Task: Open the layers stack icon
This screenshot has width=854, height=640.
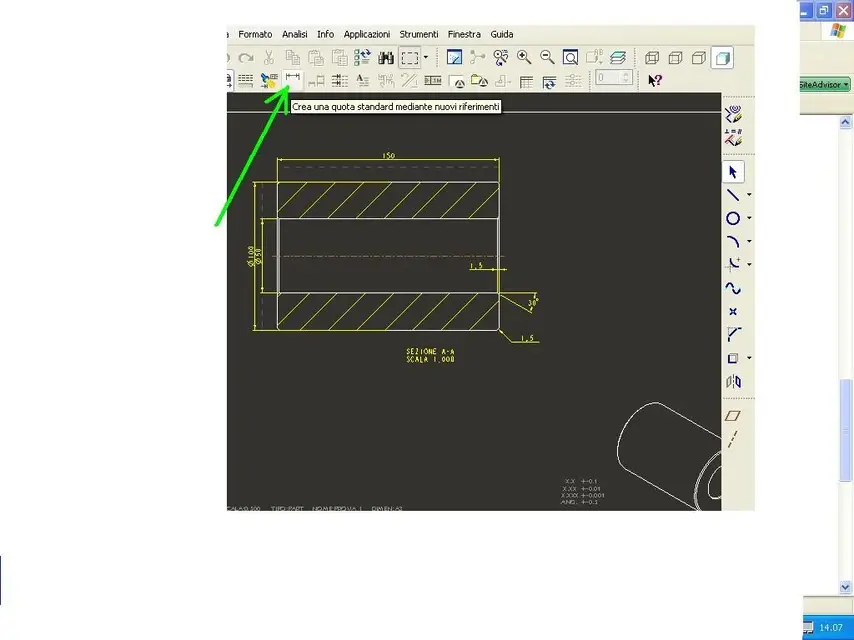Action: click(618, 57)
